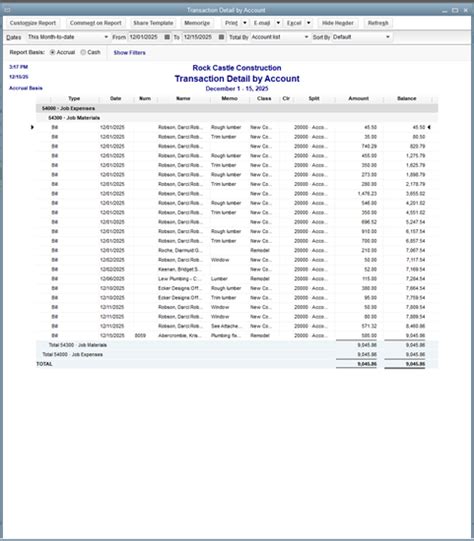Click the Roche, Diarmuid name cell
The width and height of the screenshot is (474, 541).
tap(180, 250)
